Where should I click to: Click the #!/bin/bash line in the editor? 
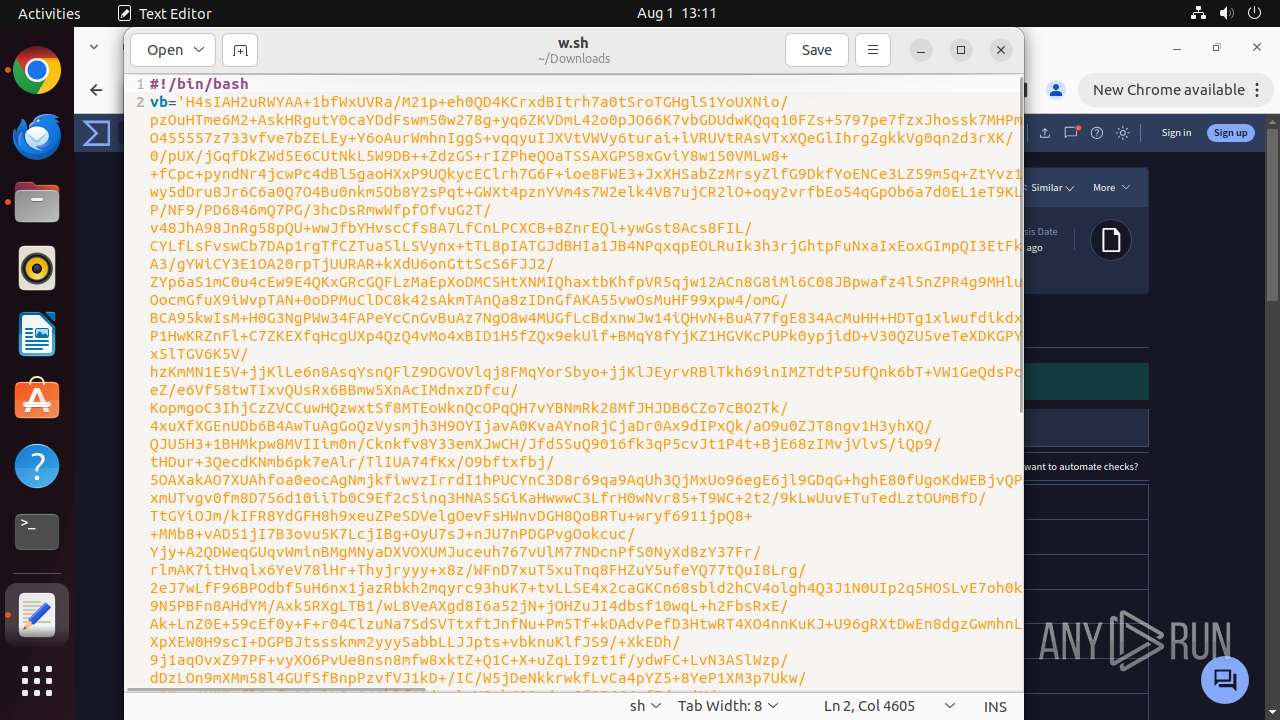(199, 84)
